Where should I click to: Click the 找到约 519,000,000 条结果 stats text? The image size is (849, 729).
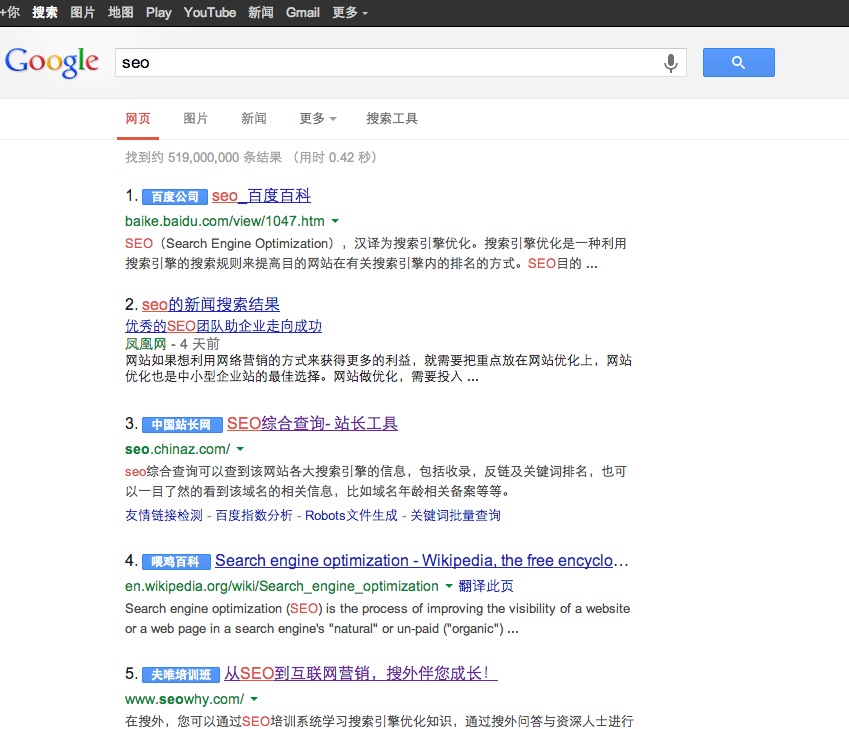pyautogui.click(x=204, y=158)
